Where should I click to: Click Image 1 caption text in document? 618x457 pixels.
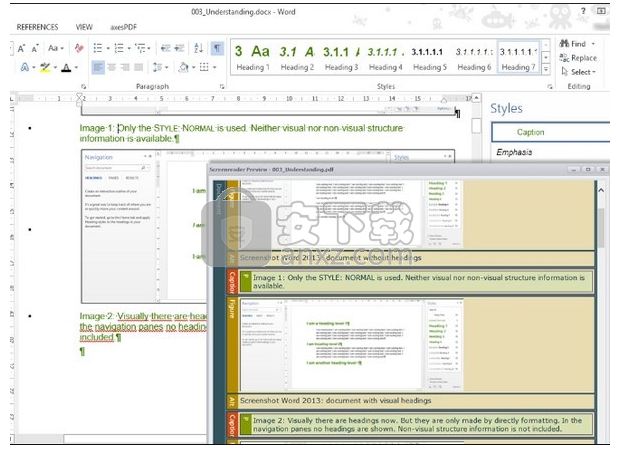(241, 133)
